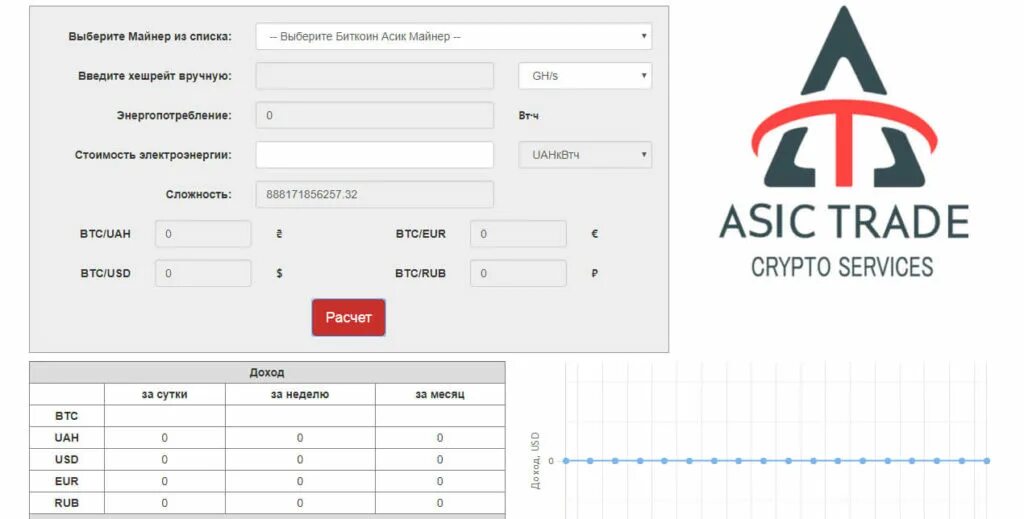Click the ASIC Trade logo
Viewport: 1024px width, 519px height.
click(843, 142)
